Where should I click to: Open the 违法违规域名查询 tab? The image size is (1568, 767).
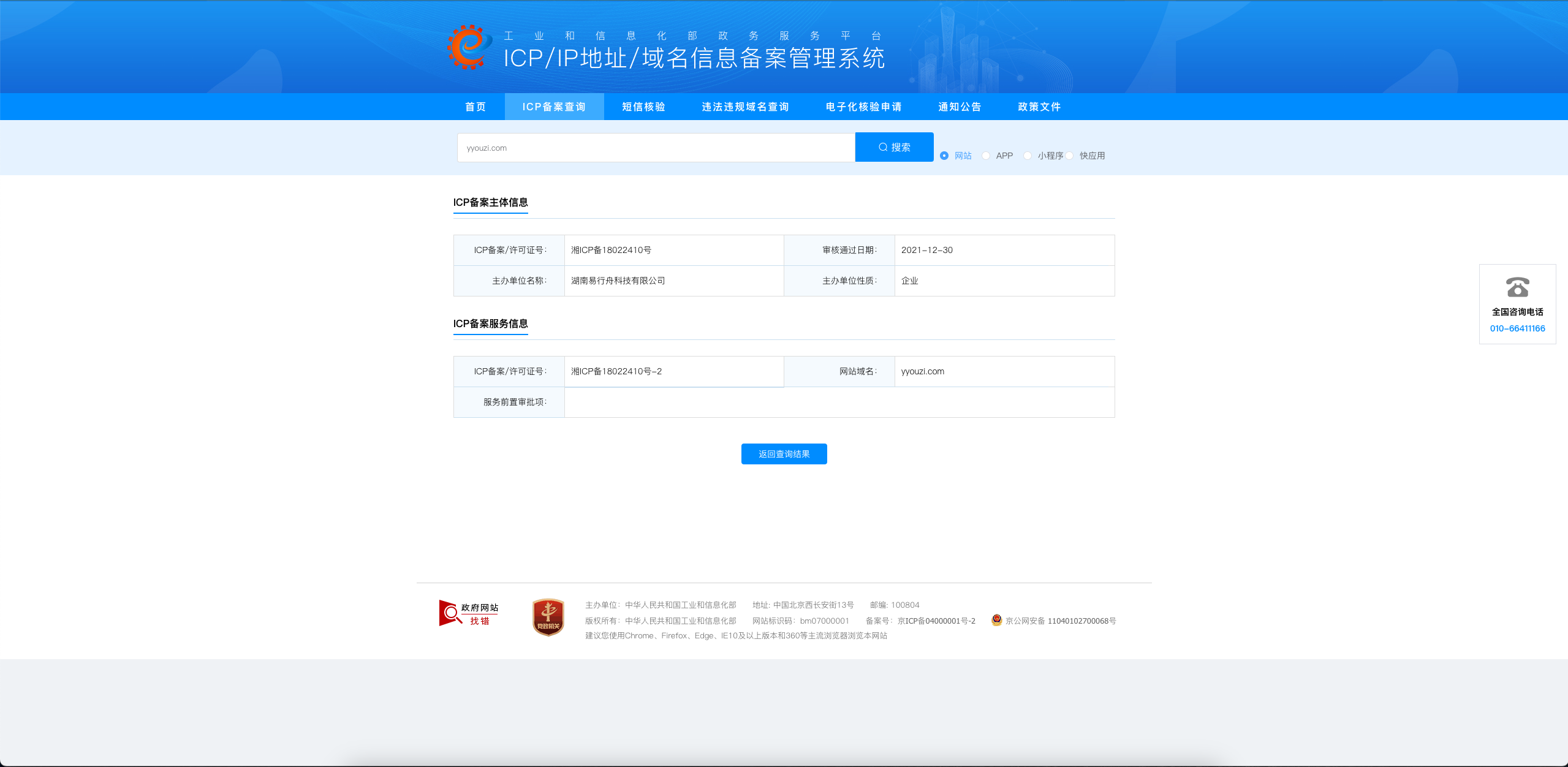[x=745, y=107]
